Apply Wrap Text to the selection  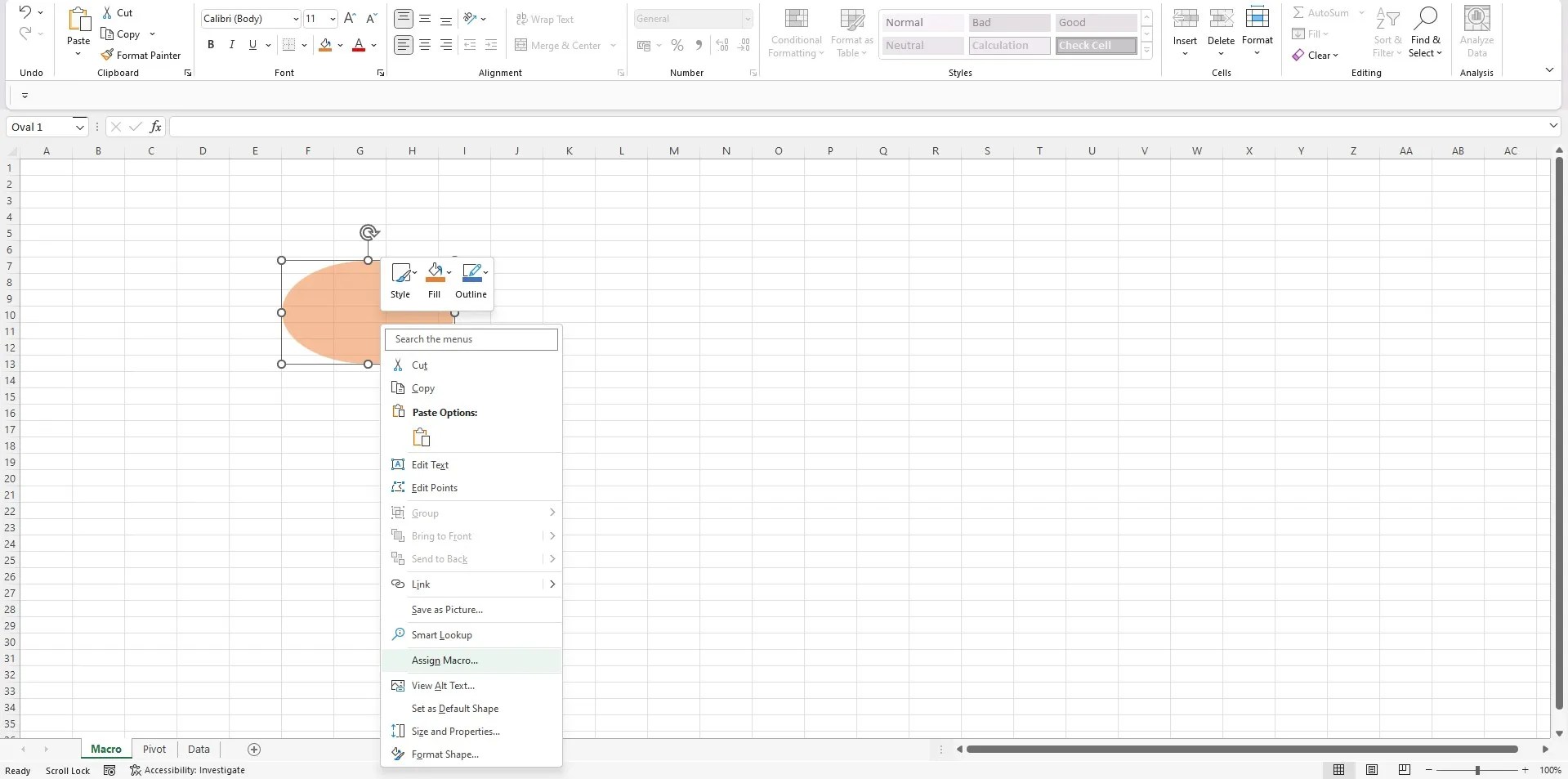coord(546,19)
